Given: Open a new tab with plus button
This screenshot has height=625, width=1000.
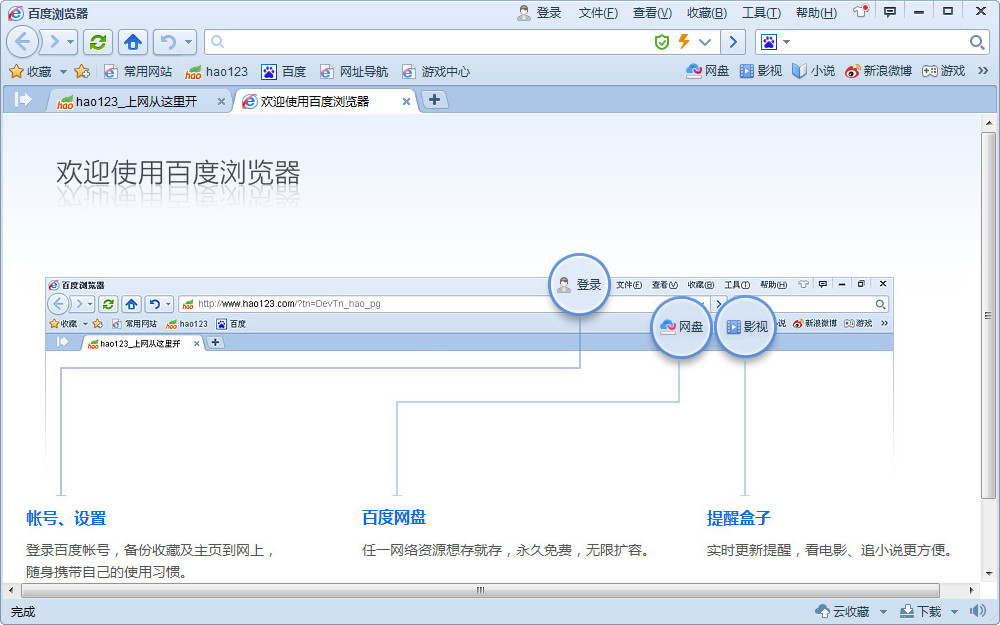Looking at the screenshot, I should (434, 99).
